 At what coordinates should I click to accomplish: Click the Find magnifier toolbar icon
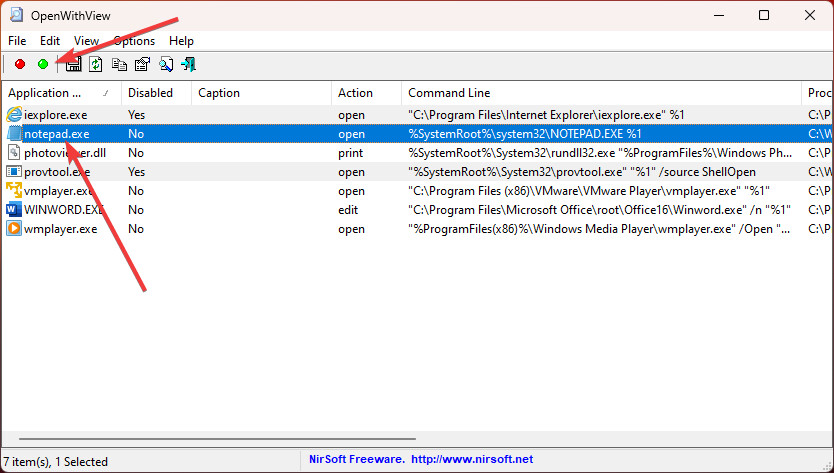[x=165, y=65]
